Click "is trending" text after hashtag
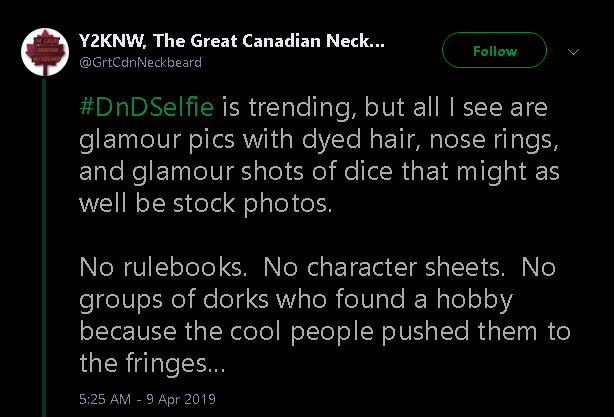This screenshot has height=417, width=614. 290,108
